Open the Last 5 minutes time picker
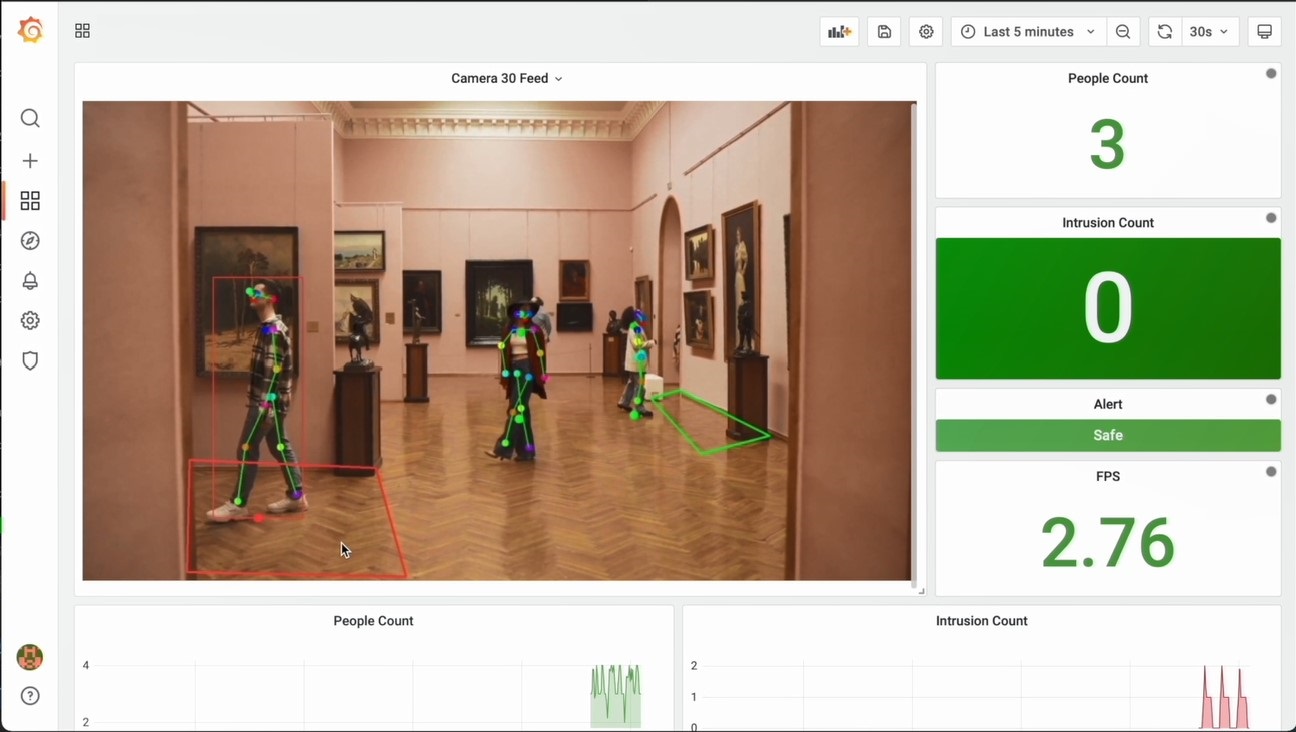 point(1029,32)
